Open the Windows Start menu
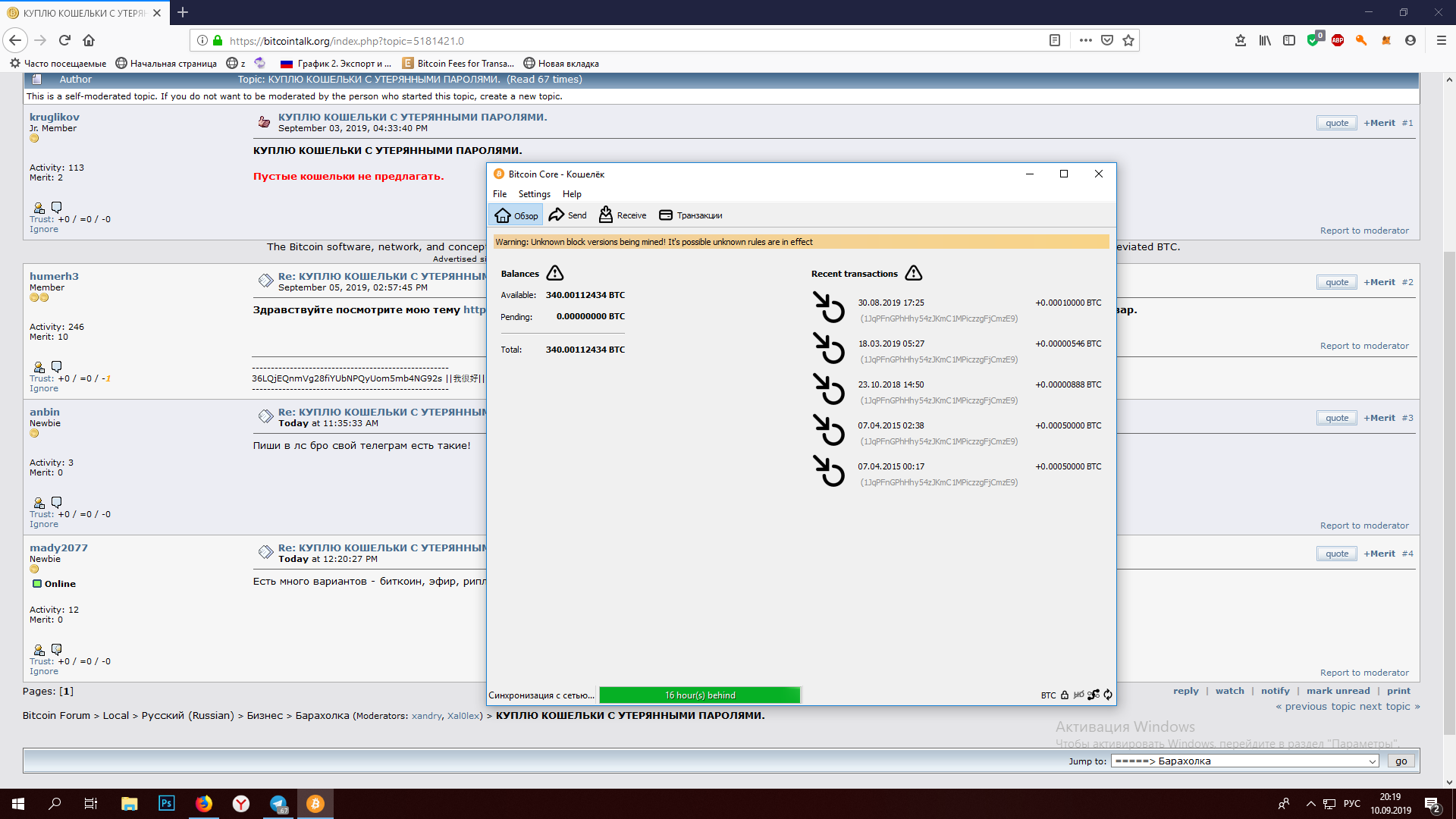1456x819 pixels. (x=18, y=804)
